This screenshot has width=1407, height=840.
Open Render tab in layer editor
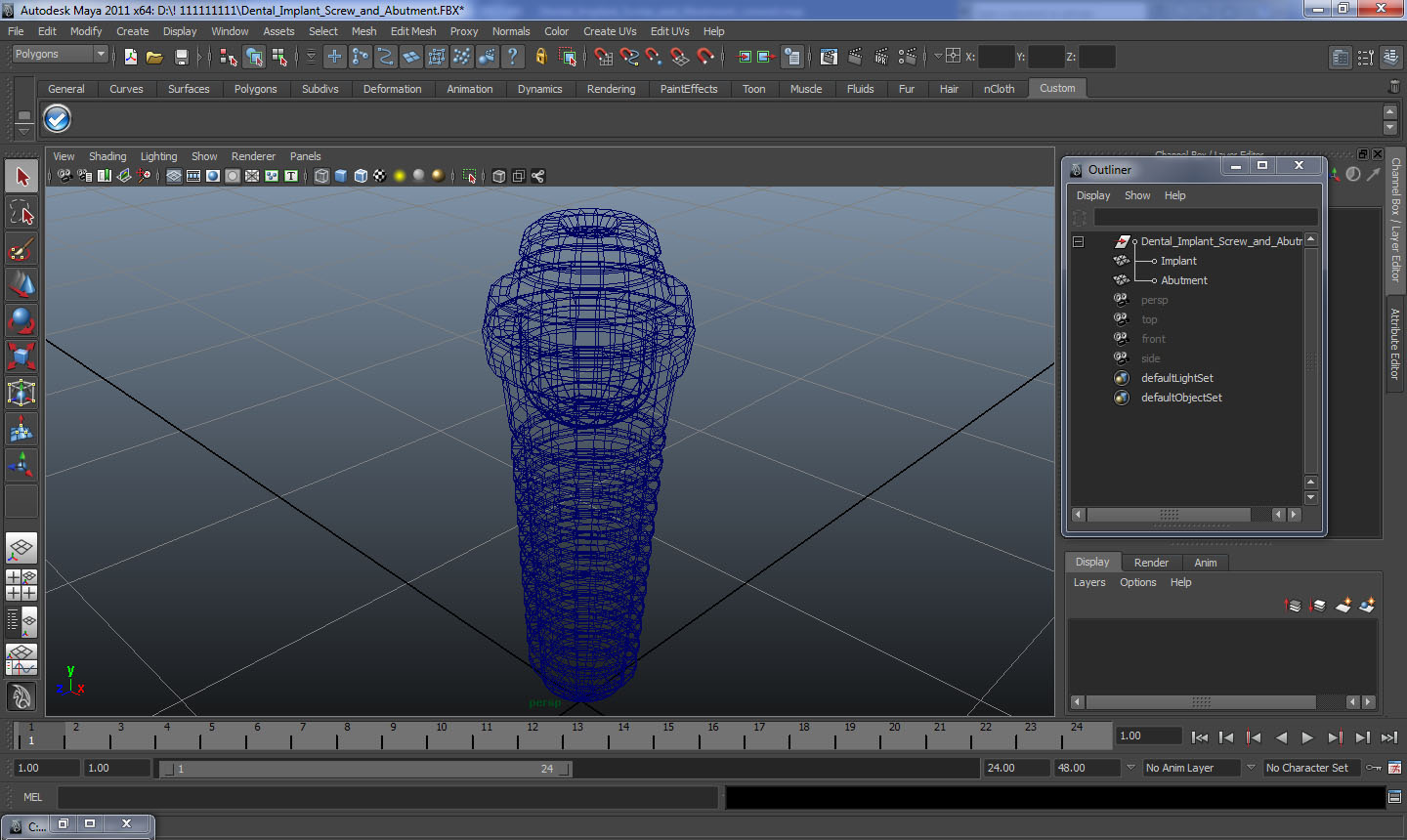(x=1151, y=563)
